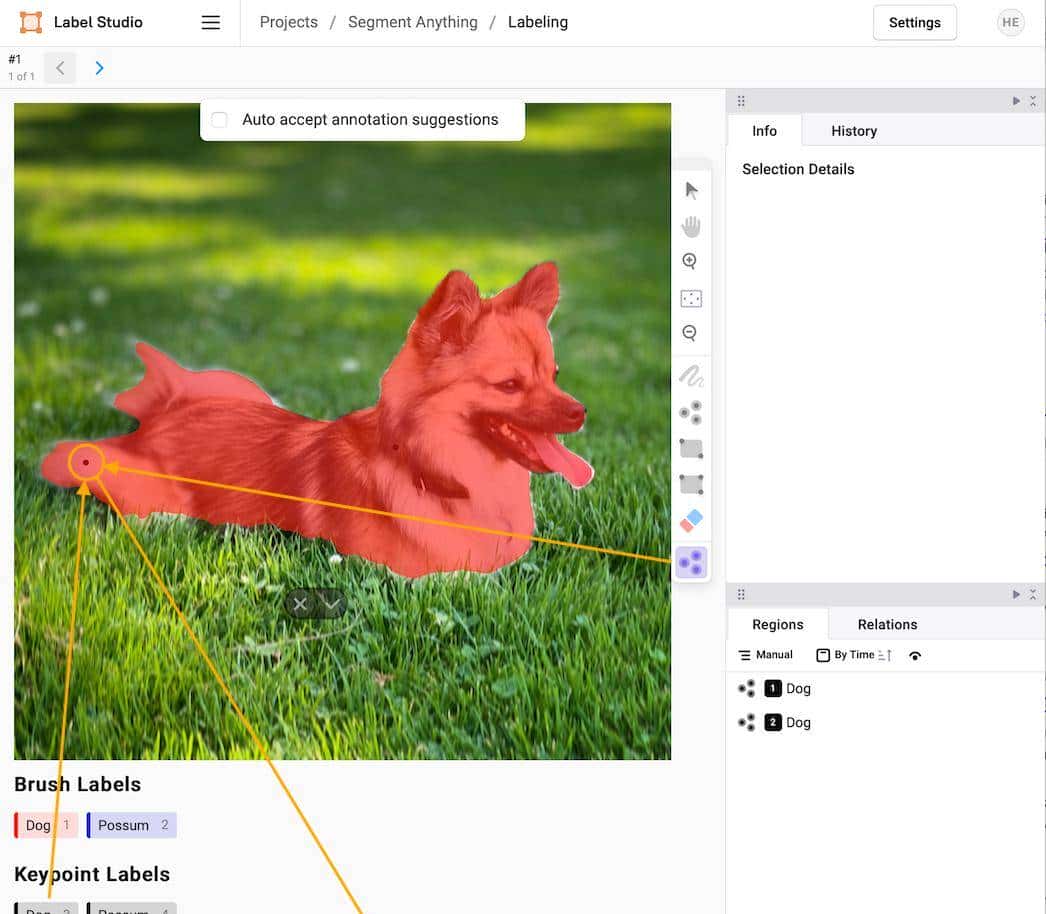Switch to the History tab

pyautogui.click(x=853, y=131)
